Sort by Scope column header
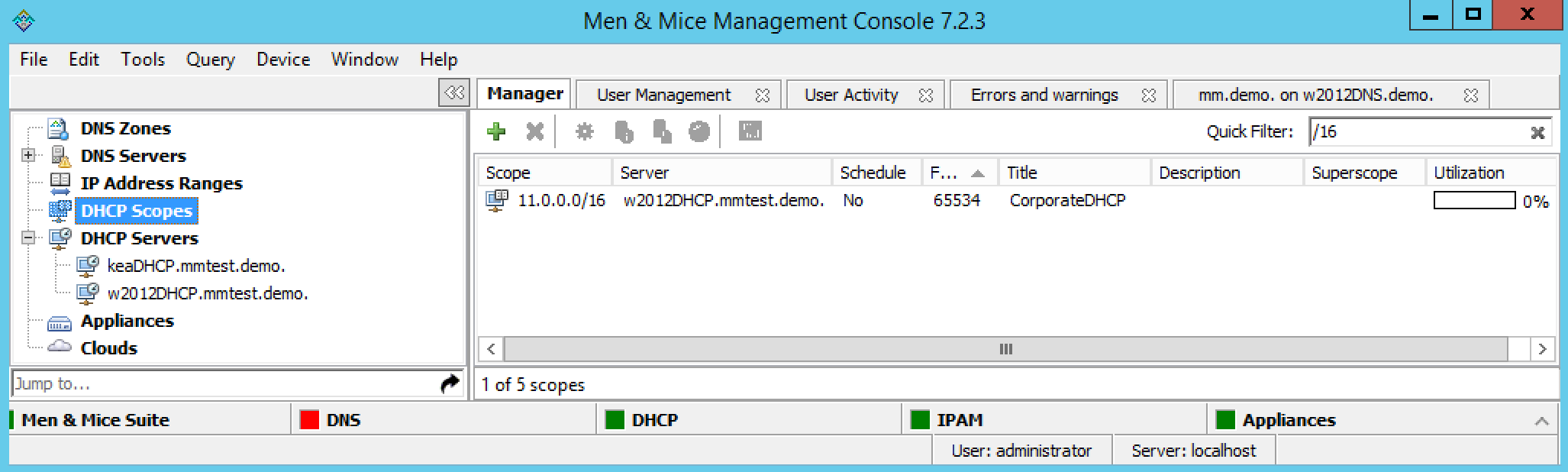Screen dimensions: 1568x472 pos(545,173)
